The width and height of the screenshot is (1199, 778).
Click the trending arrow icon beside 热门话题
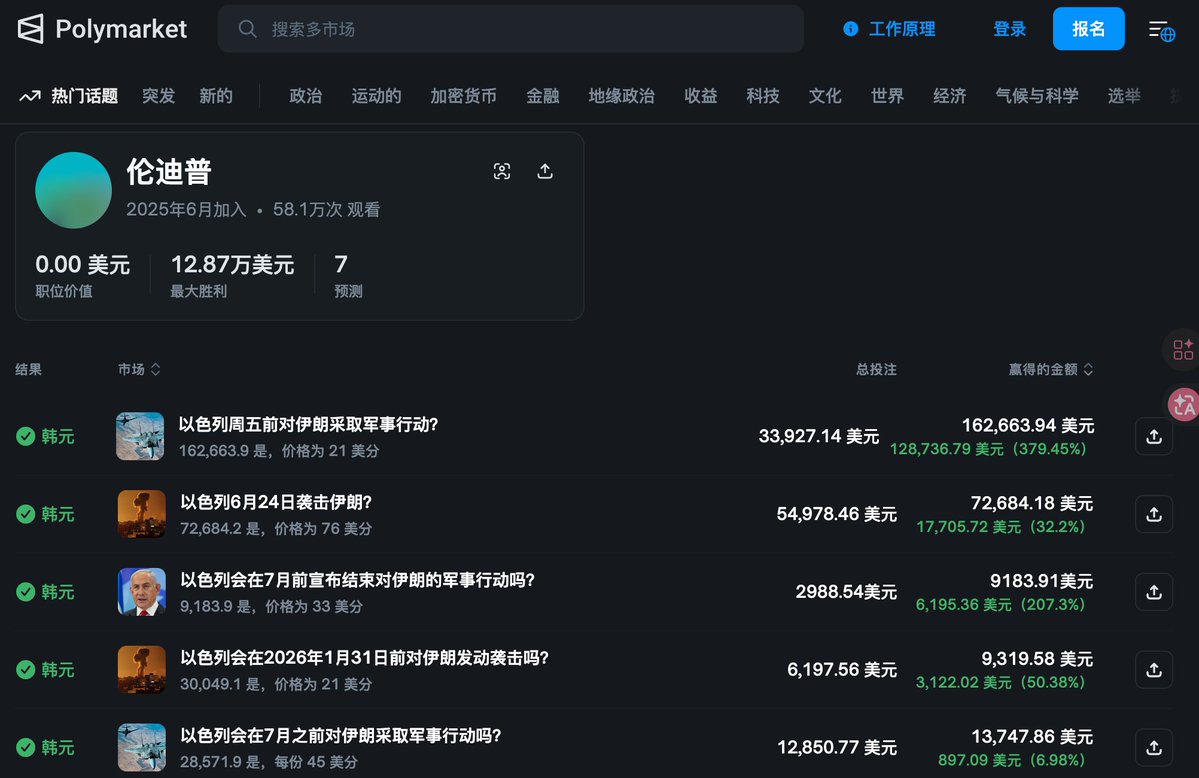(x=30, y=96)
